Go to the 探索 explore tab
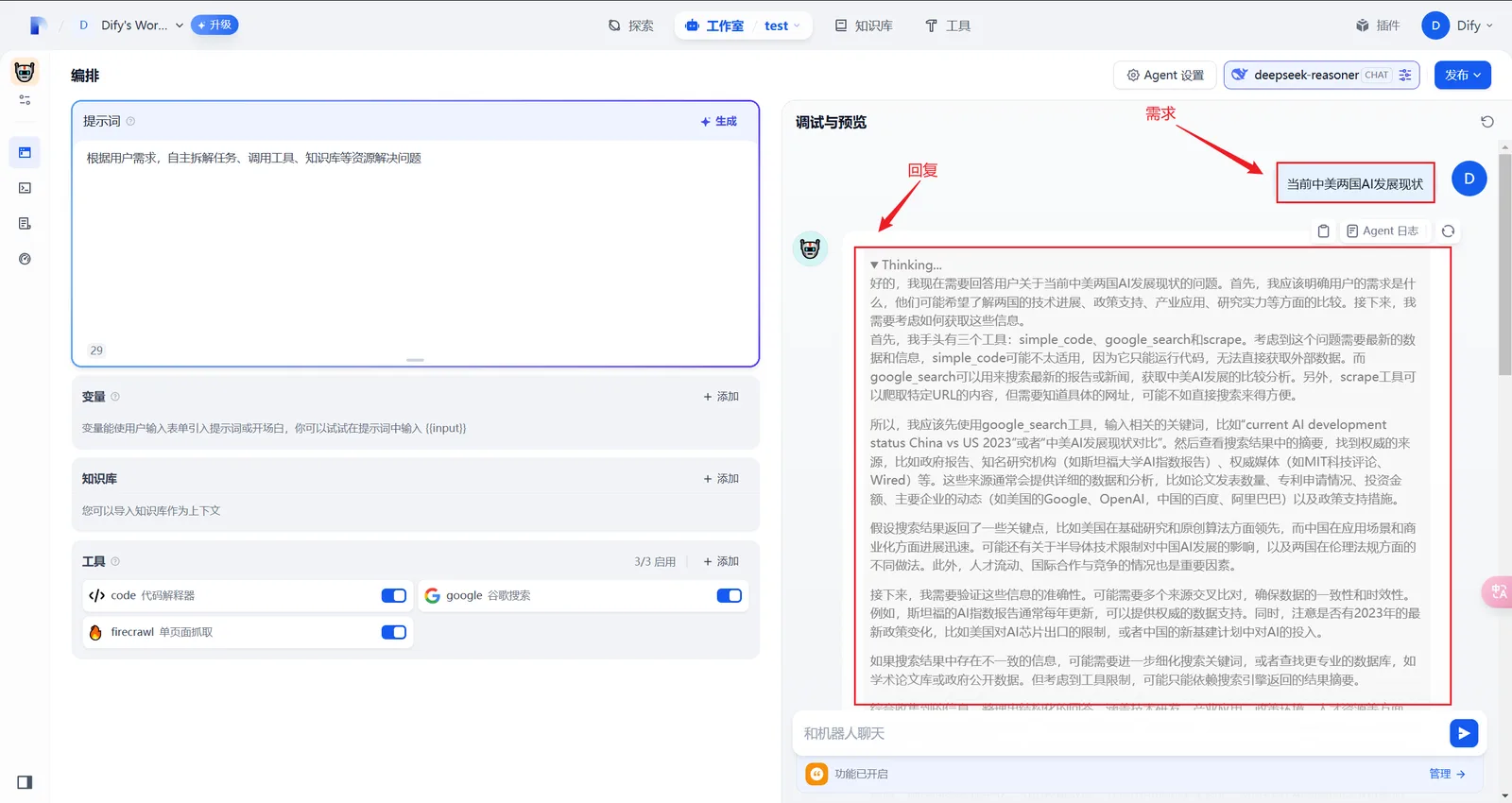This screenshot has height=803, width=1512. 631,26
